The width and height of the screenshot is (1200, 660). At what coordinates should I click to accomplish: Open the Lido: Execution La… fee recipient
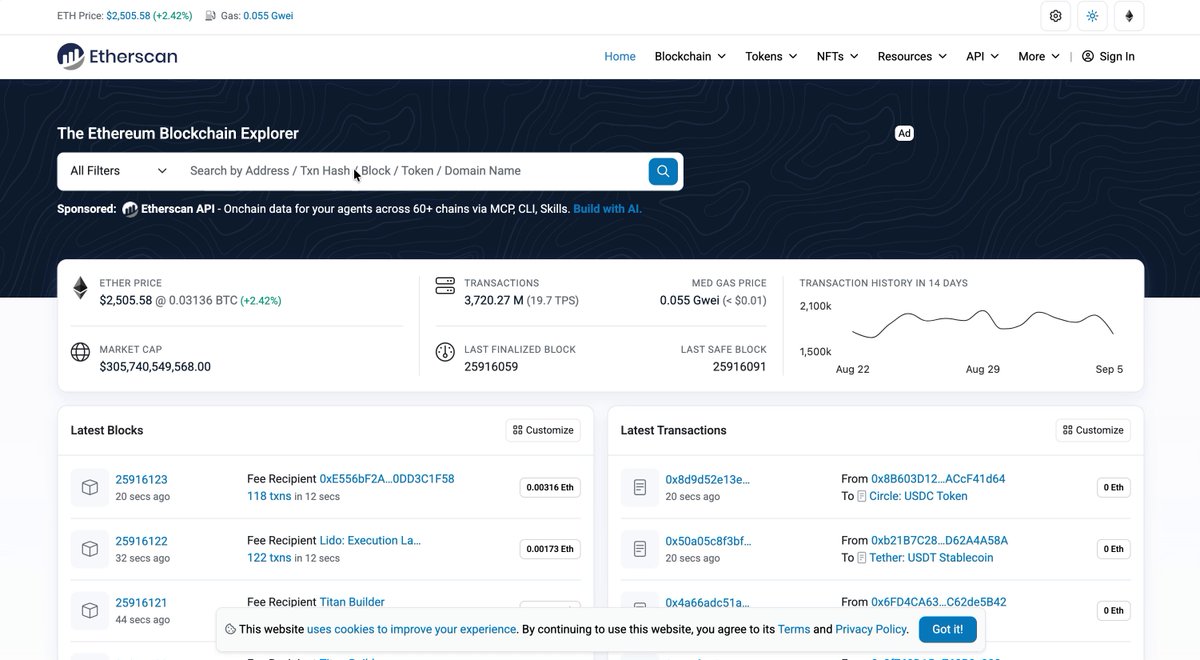[370, 541]
